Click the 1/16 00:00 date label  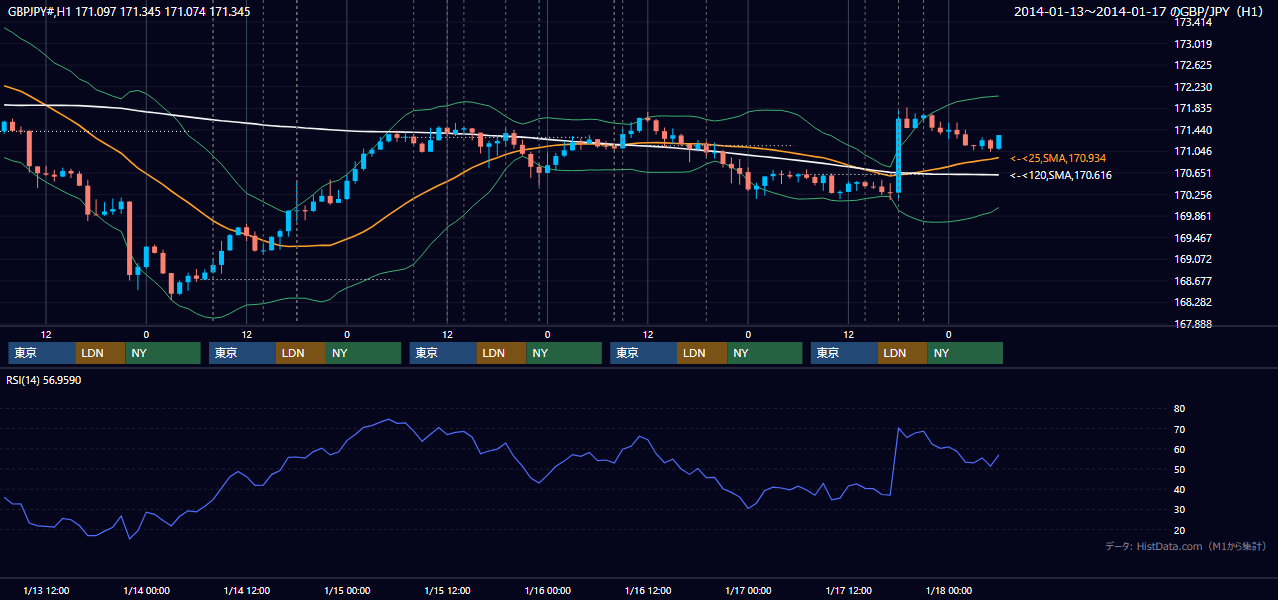pos(547,590)
